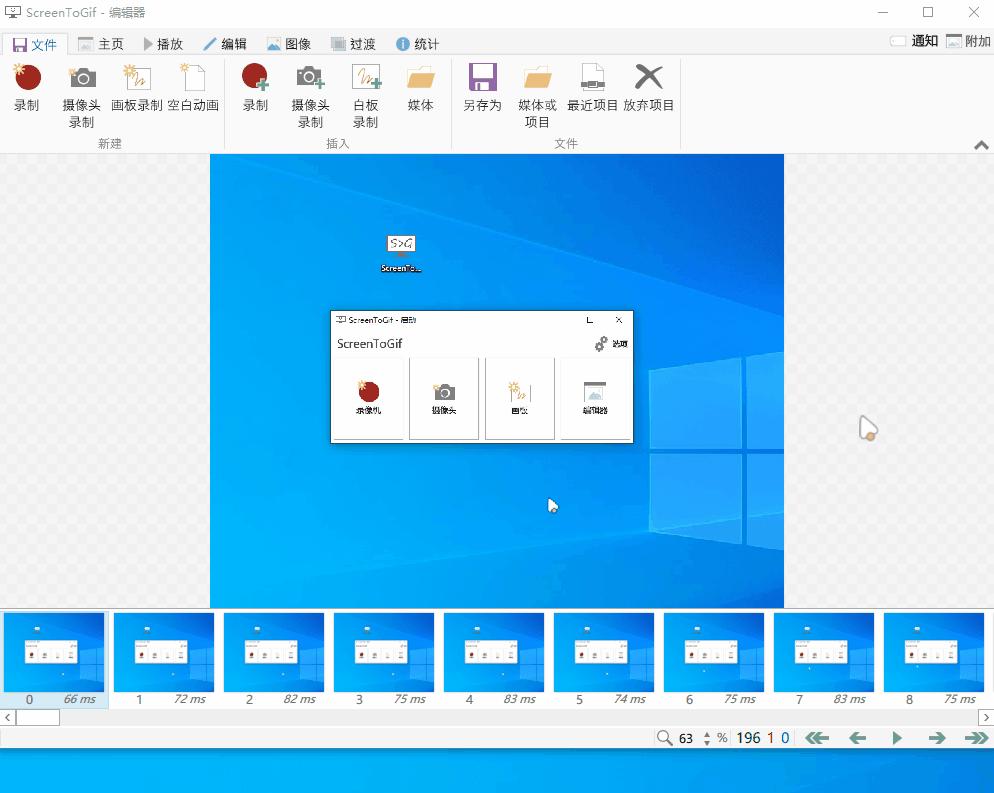Open the webcam recorder
994x793 pixels.
81,95
